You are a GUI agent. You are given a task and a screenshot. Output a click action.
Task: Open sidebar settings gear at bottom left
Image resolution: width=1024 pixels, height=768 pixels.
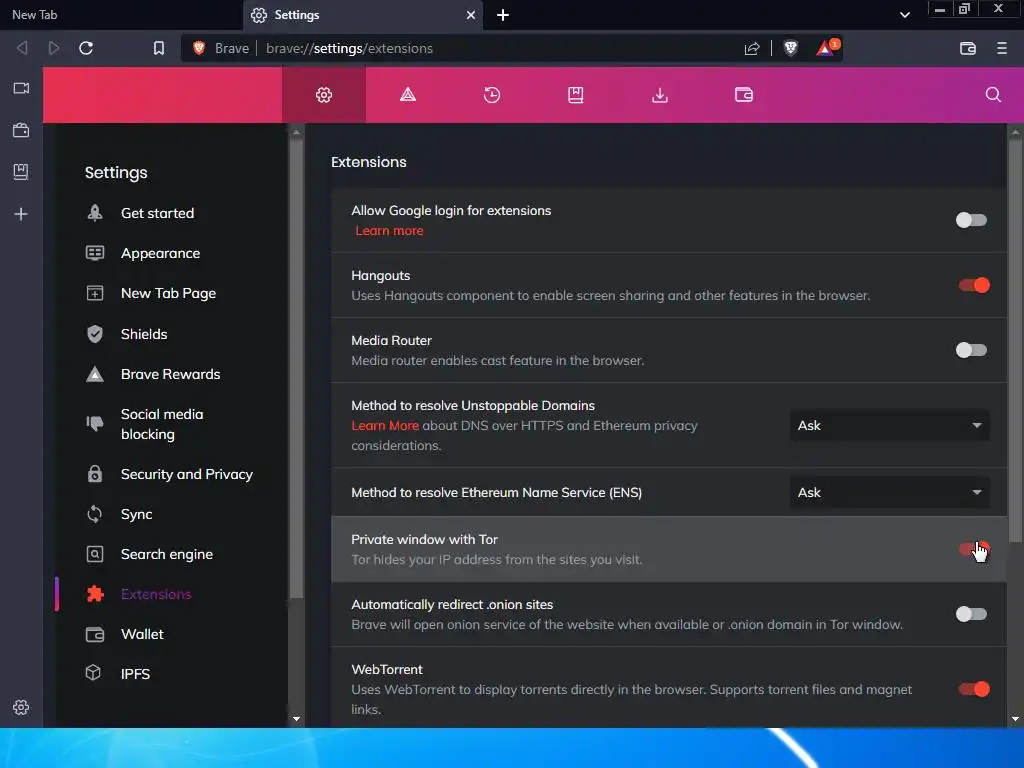pos(21,707)
